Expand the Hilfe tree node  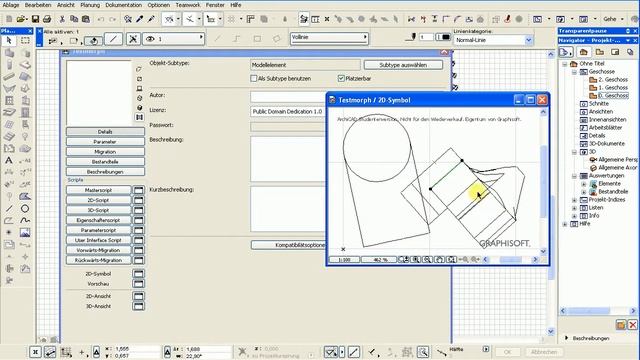[565, 224]
